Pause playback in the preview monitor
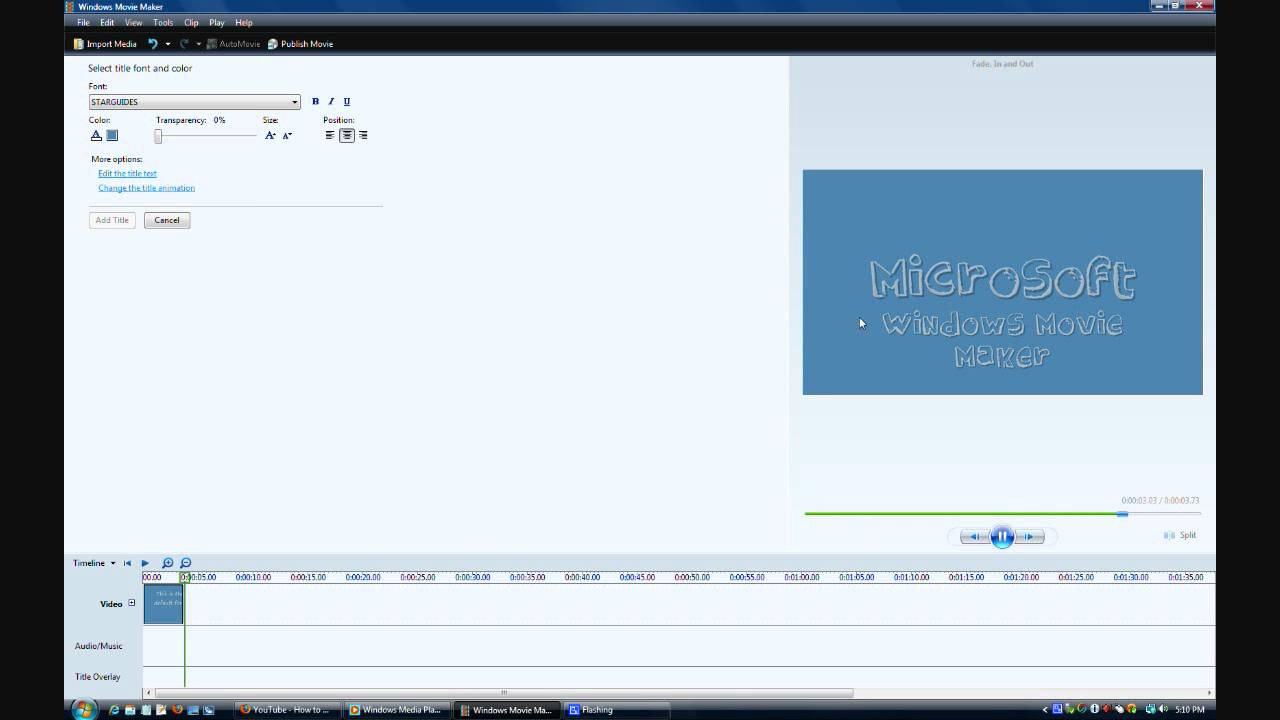This screenshot has width=1280, height=720. coord(1002,537)
